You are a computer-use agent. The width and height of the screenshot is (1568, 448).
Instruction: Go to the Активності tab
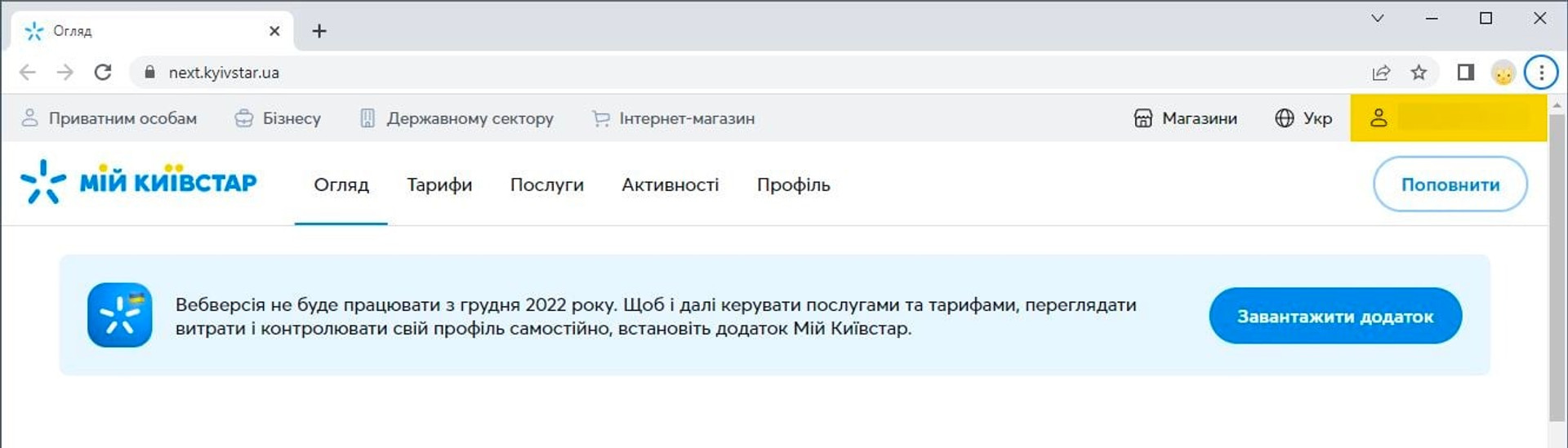click(x=670, y=185)
